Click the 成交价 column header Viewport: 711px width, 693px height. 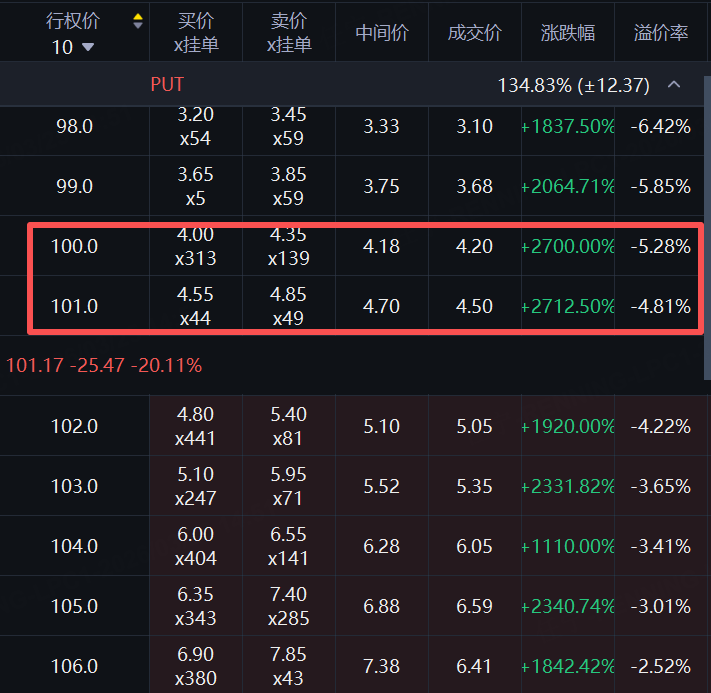[x=474, y=33]
